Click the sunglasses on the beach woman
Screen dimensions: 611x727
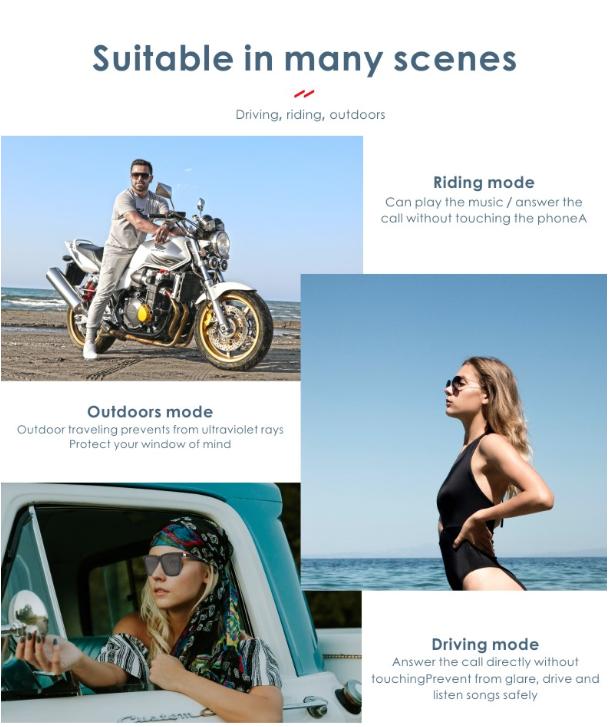[x=457, y=383]
